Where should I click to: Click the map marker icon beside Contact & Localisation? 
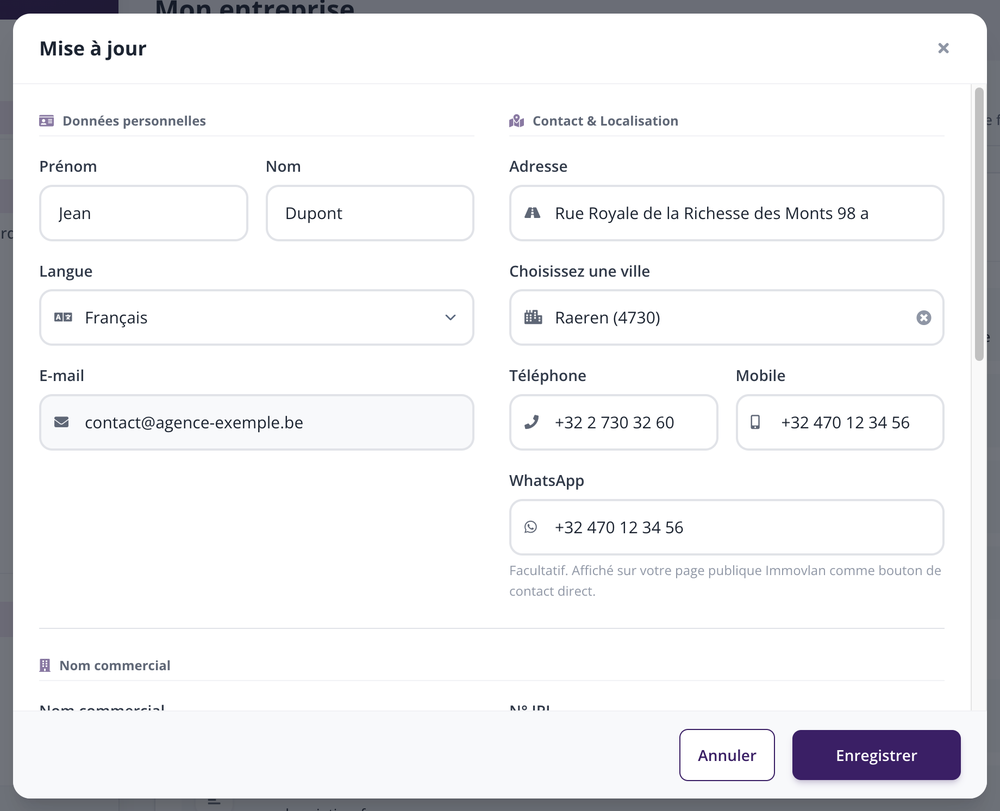517,121
